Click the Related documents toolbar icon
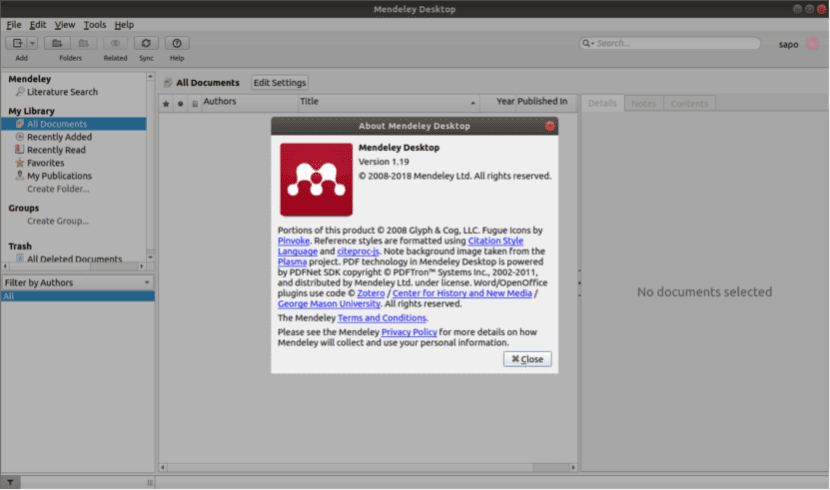The image size is (830, 490). (x=115, y=43)
